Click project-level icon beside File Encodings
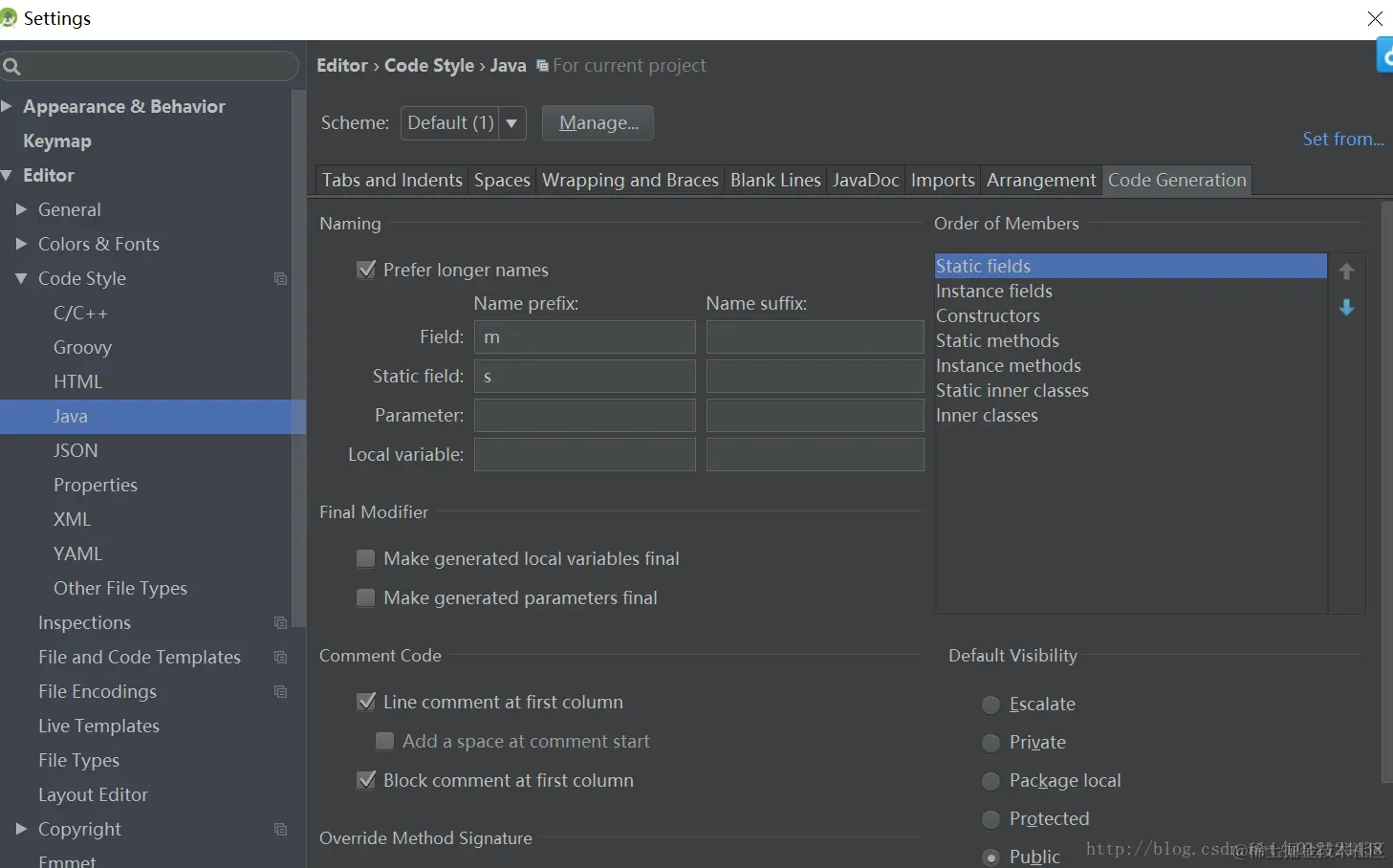Viewport: 1393px width, 868px height. [x=280, y=692]
